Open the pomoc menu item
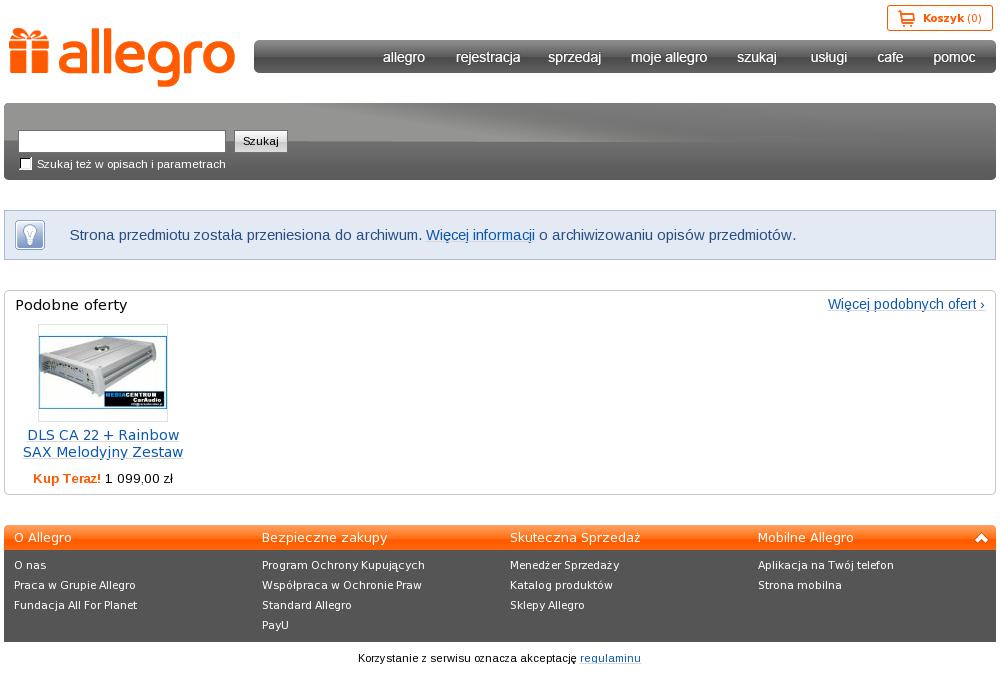 tap(953, 57)
